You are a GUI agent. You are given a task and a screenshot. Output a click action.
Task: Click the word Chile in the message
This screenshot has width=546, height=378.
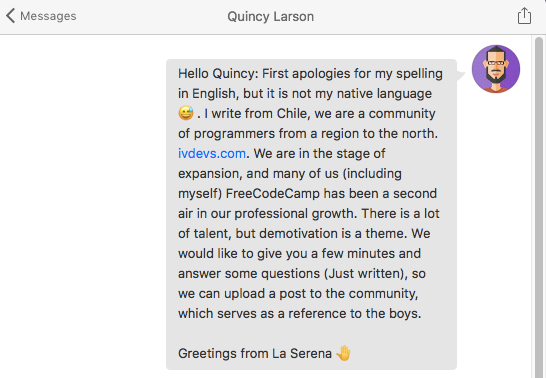coord(293,114)
